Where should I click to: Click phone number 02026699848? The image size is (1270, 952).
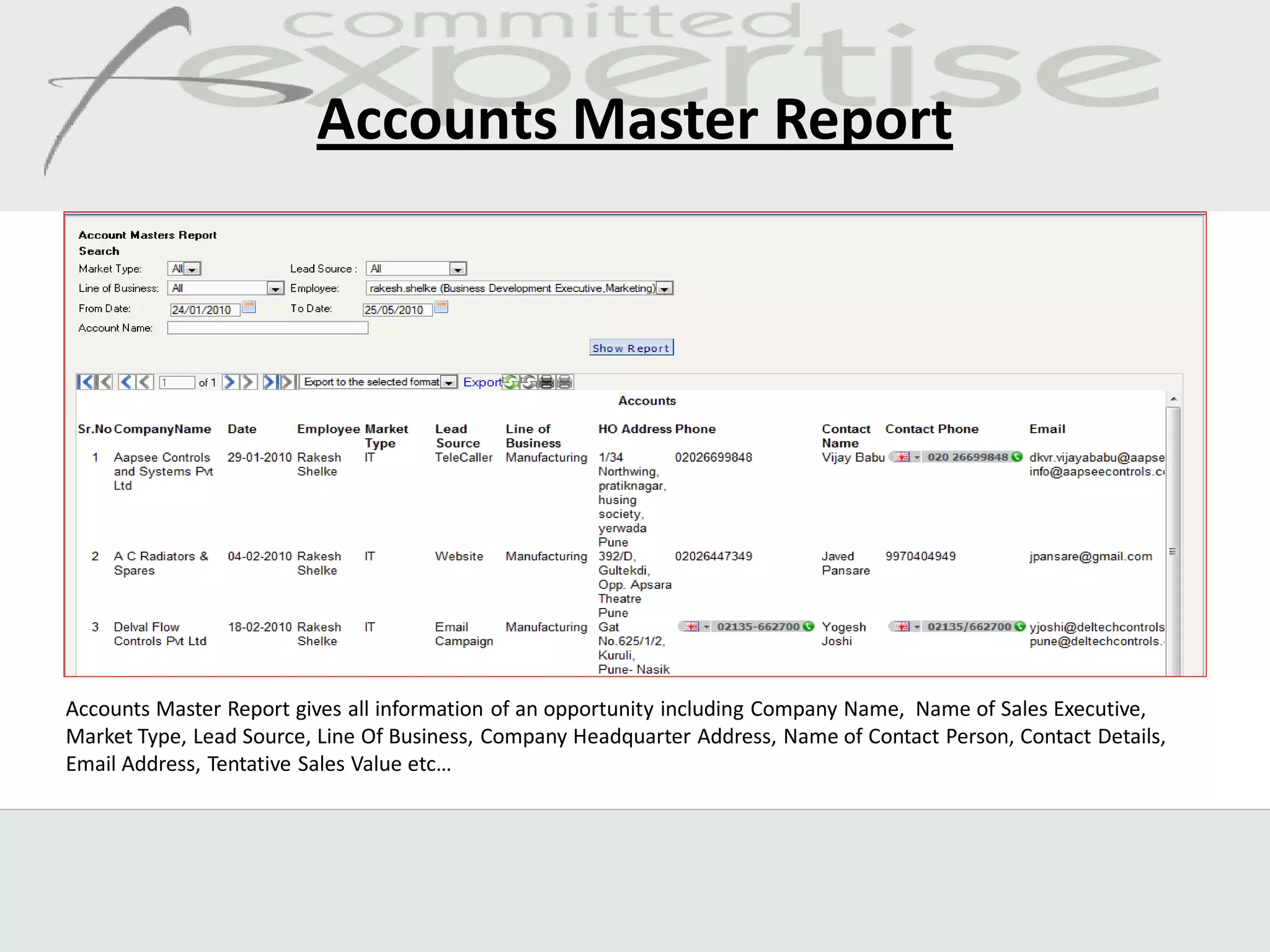(x=713, y=457)
